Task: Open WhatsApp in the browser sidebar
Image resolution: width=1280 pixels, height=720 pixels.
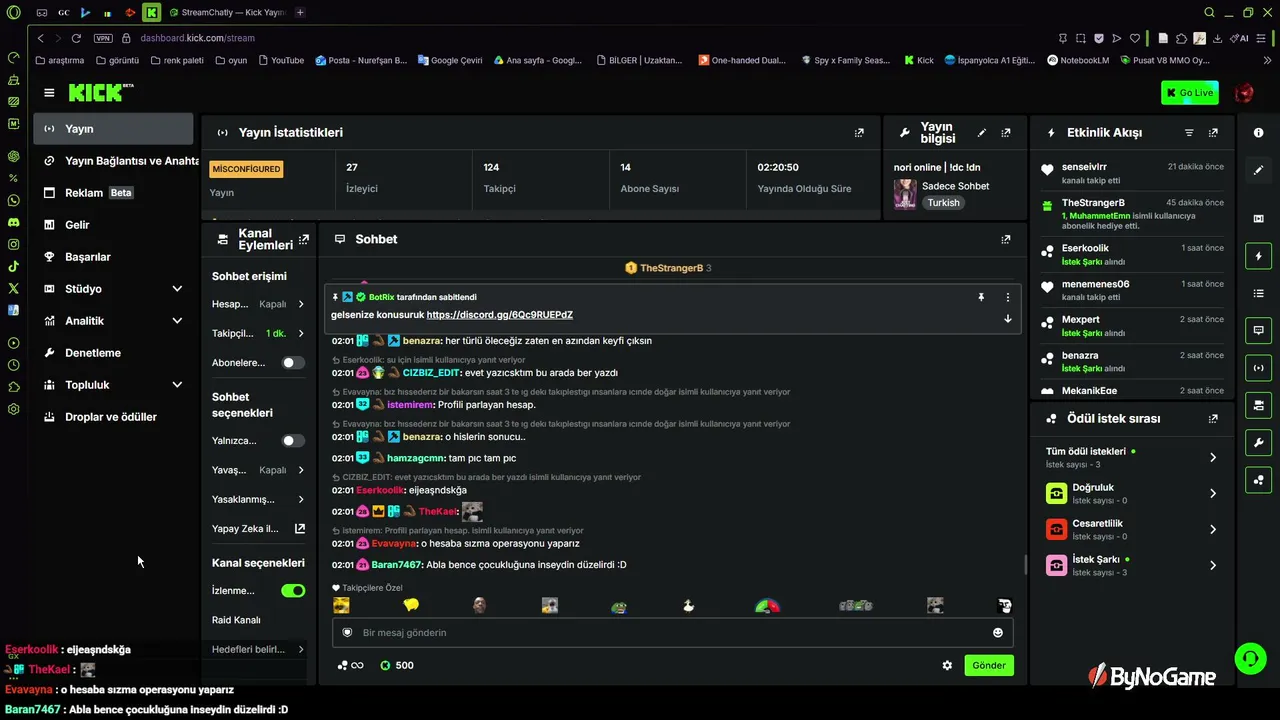Action: pos(13,200)
